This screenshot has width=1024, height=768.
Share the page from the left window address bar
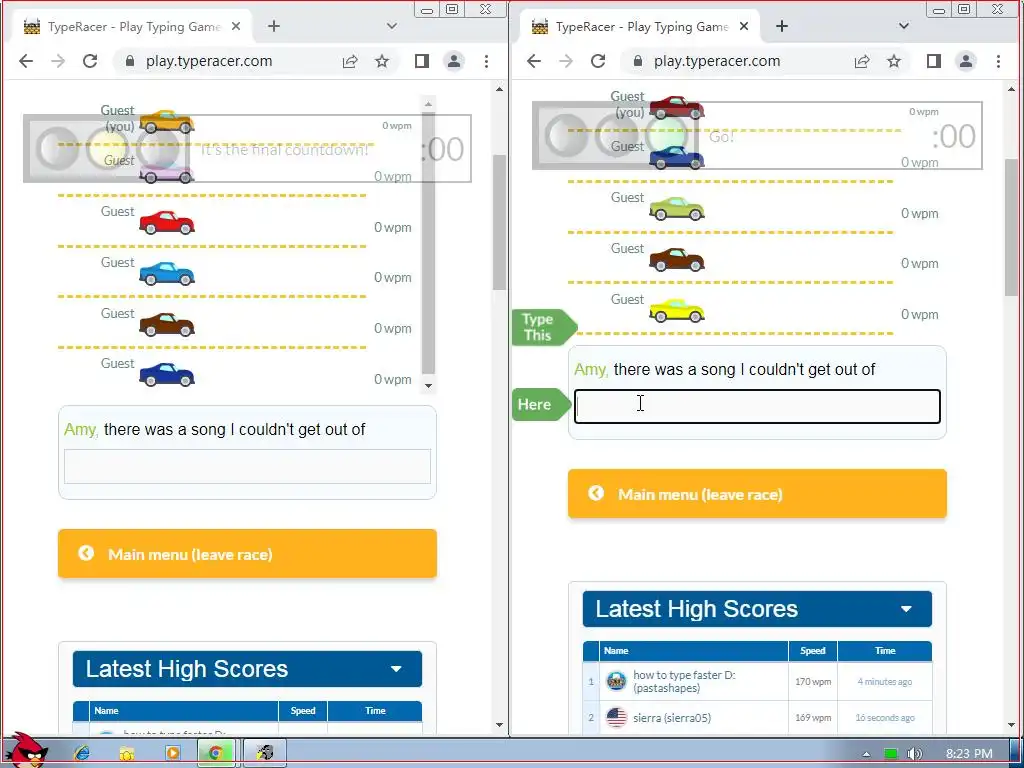coord(350,61)
